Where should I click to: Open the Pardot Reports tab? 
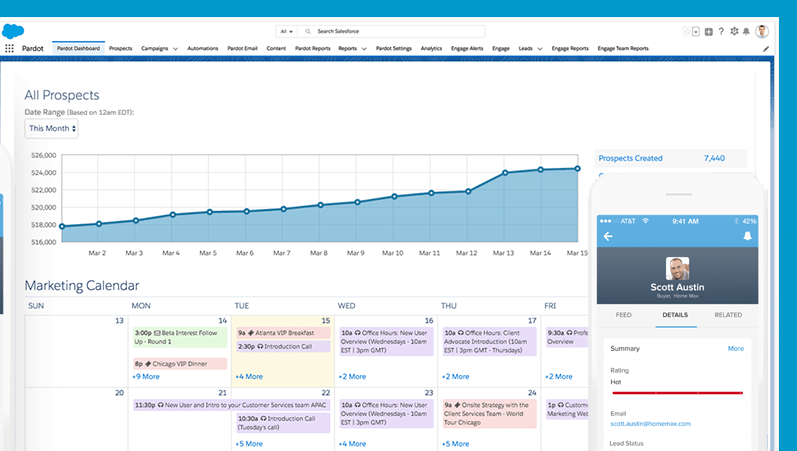click(x=313, y=48)
